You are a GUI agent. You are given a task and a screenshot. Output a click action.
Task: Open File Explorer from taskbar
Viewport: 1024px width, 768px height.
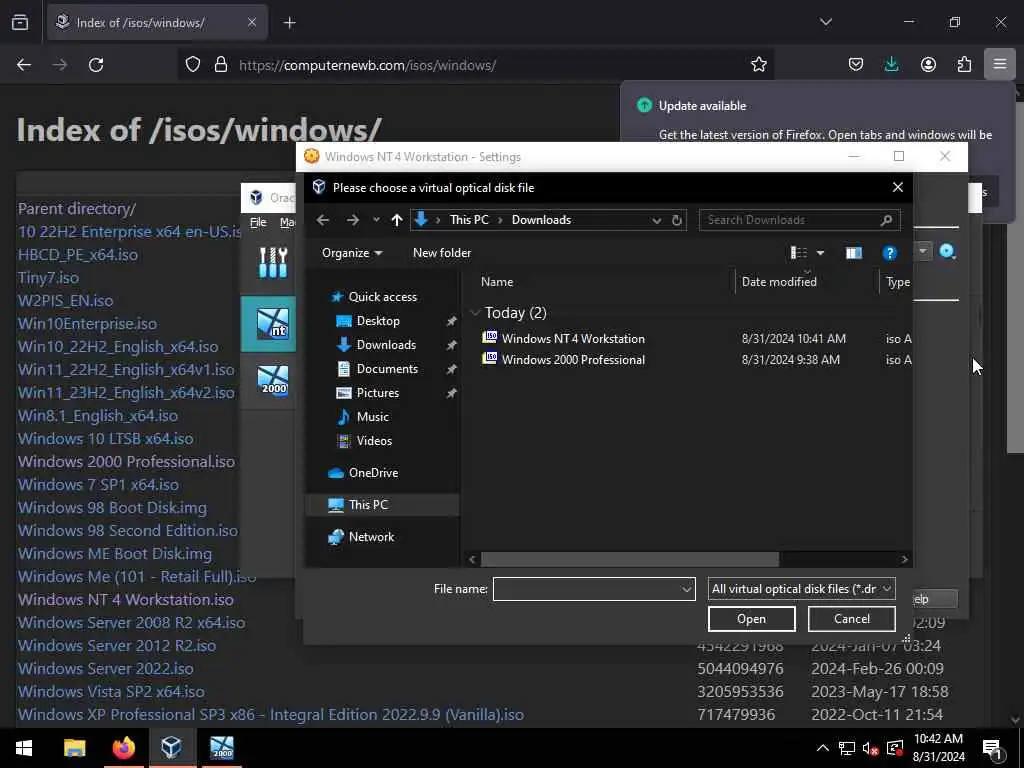(x=74, y=748)
